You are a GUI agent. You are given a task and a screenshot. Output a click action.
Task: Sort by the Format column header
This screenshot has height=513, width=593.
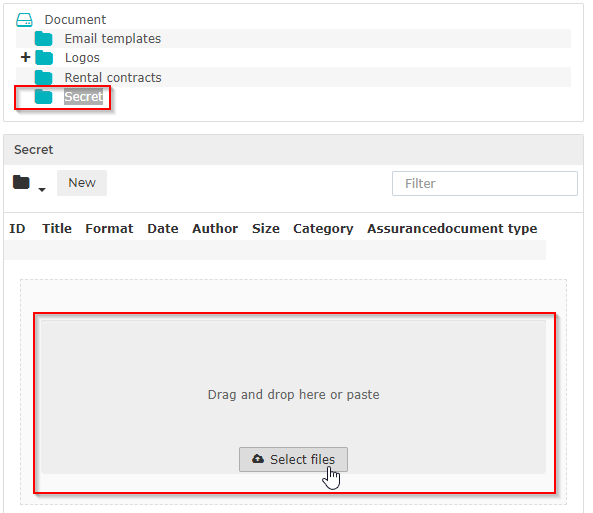(109, 229)
